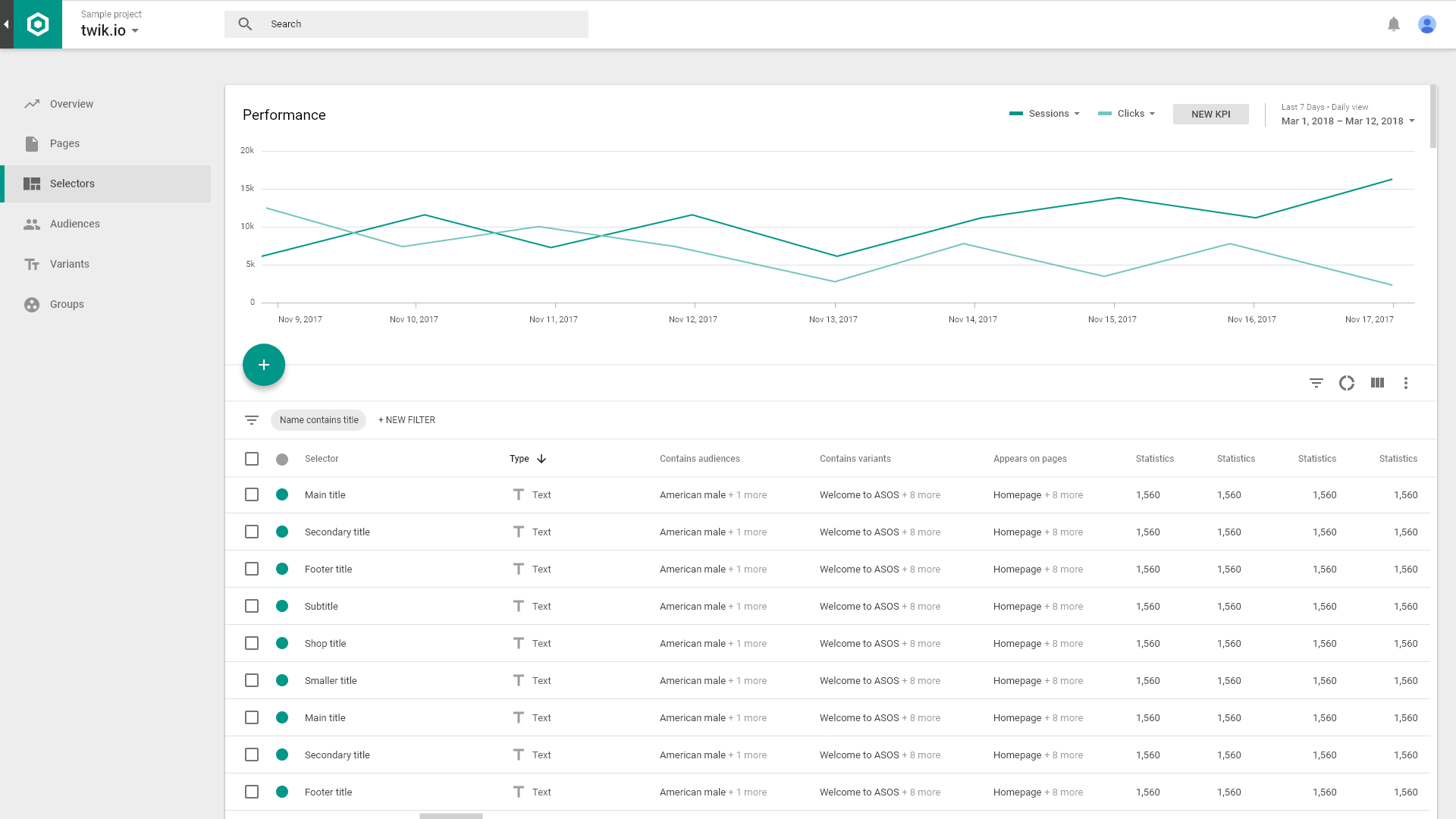Click the circular refresh icon in table toolbar
Screen dimensions: 1456x819
point(1346,383)
